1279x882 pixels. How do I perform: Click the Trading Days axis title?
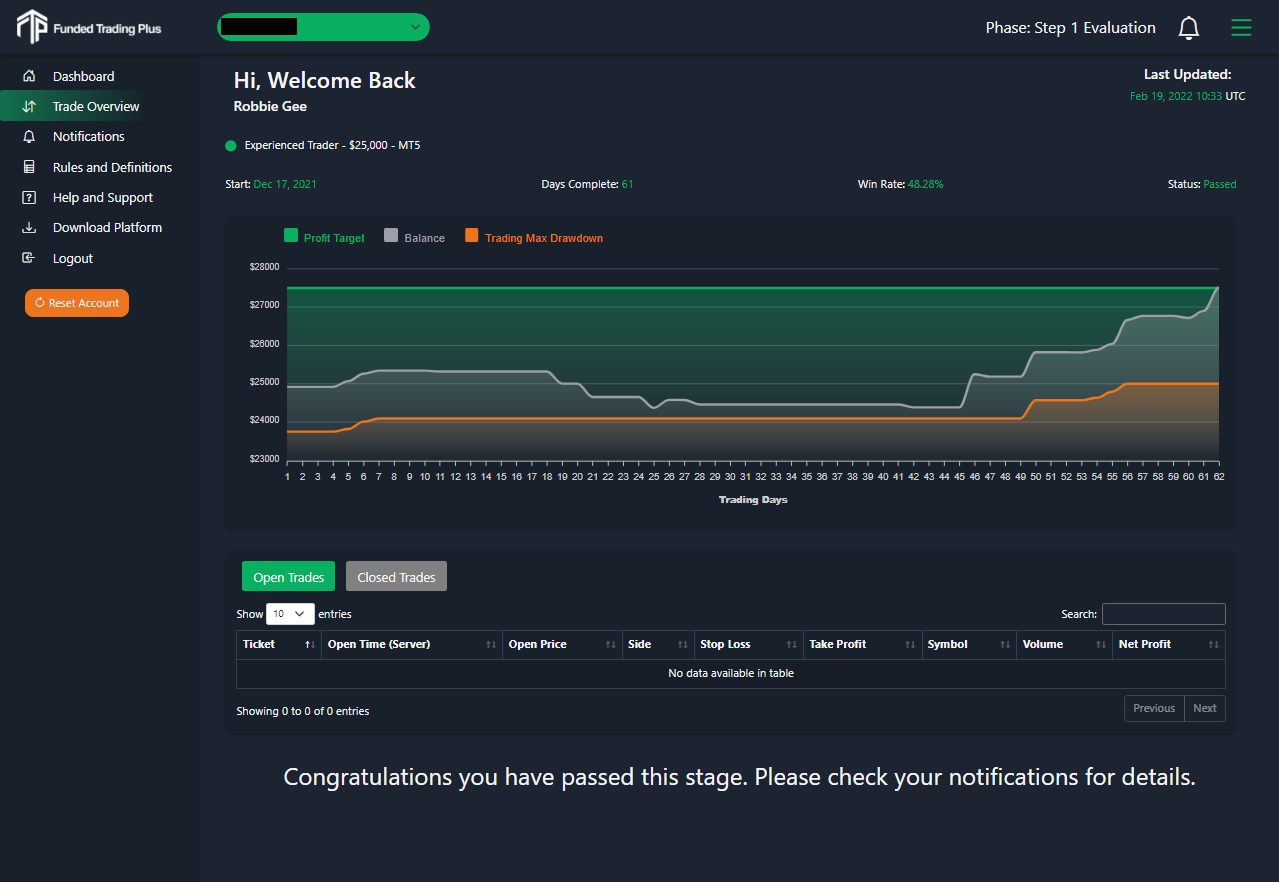pyautogui.click(x=753, y=500)
